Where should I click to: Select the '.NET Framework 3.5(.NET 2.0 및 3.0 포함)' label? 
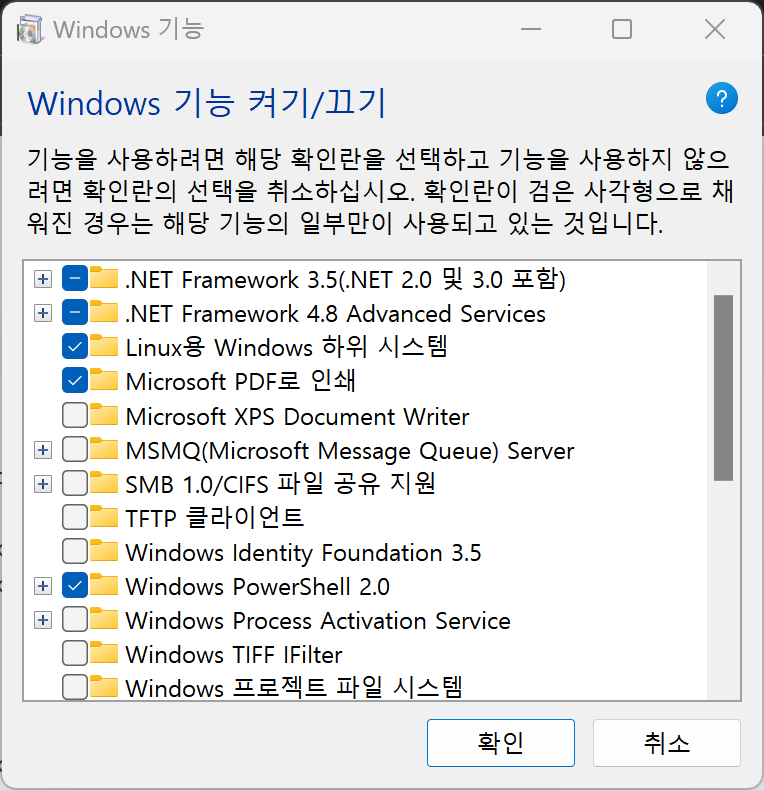345,280
